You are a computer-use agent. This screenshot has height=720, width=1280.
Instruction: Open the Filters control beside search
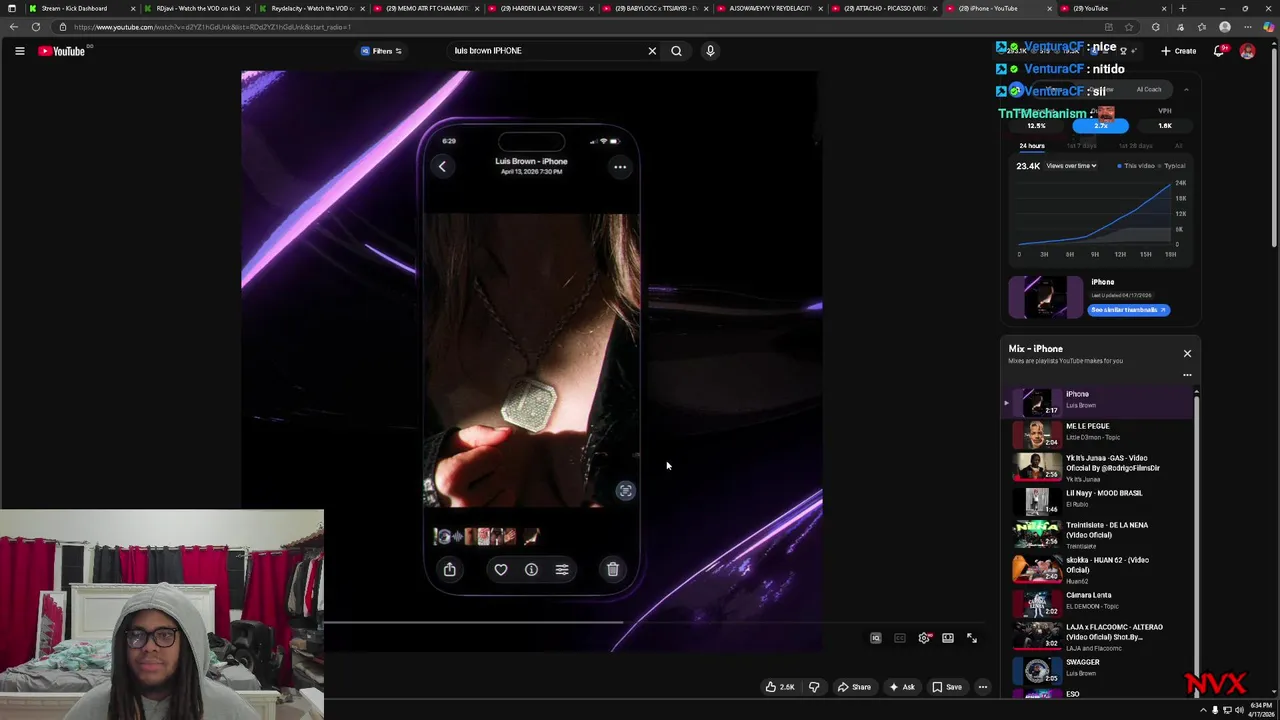381,51
